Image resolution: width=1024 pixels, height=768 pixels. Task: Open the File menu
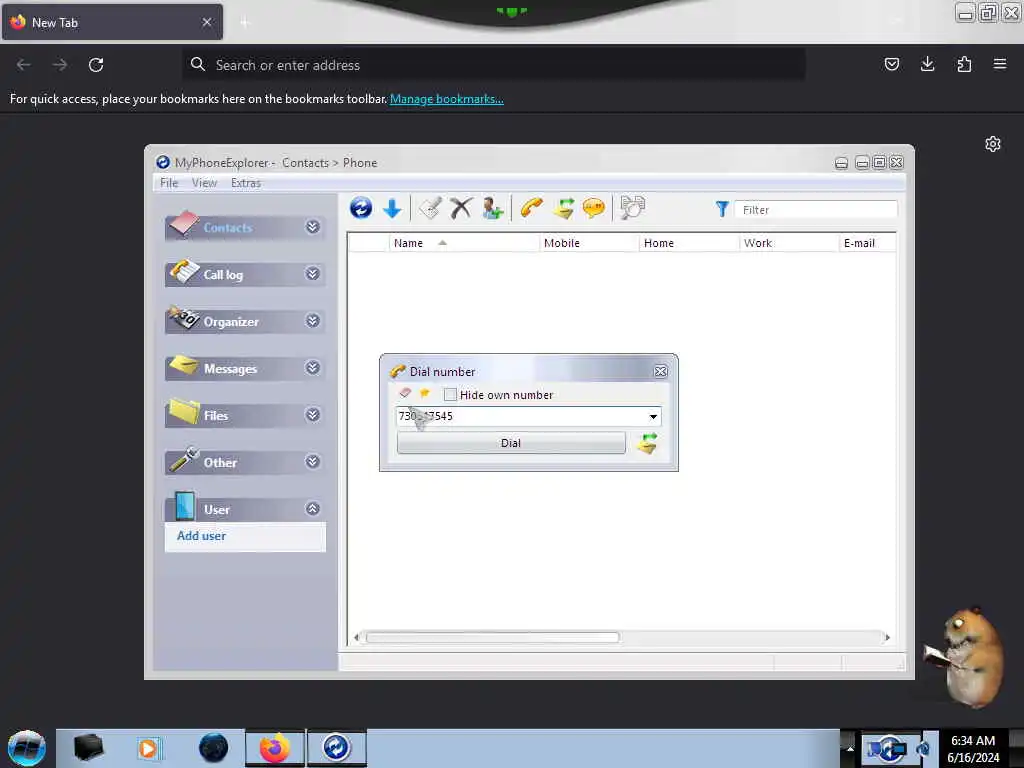[x=169, y=183]
